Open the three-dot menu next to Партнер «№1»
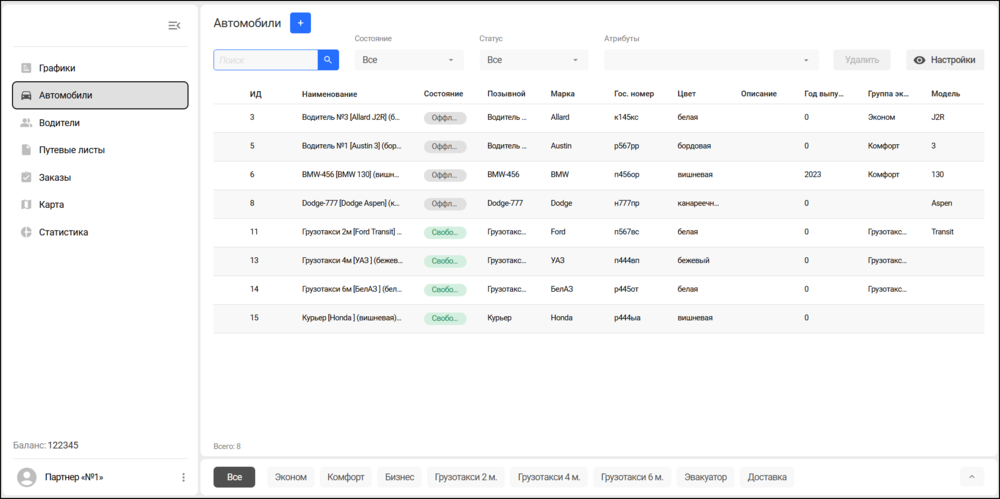This screenshot has width=1000, height=499. pyautogui.click(x=184, y=477)
